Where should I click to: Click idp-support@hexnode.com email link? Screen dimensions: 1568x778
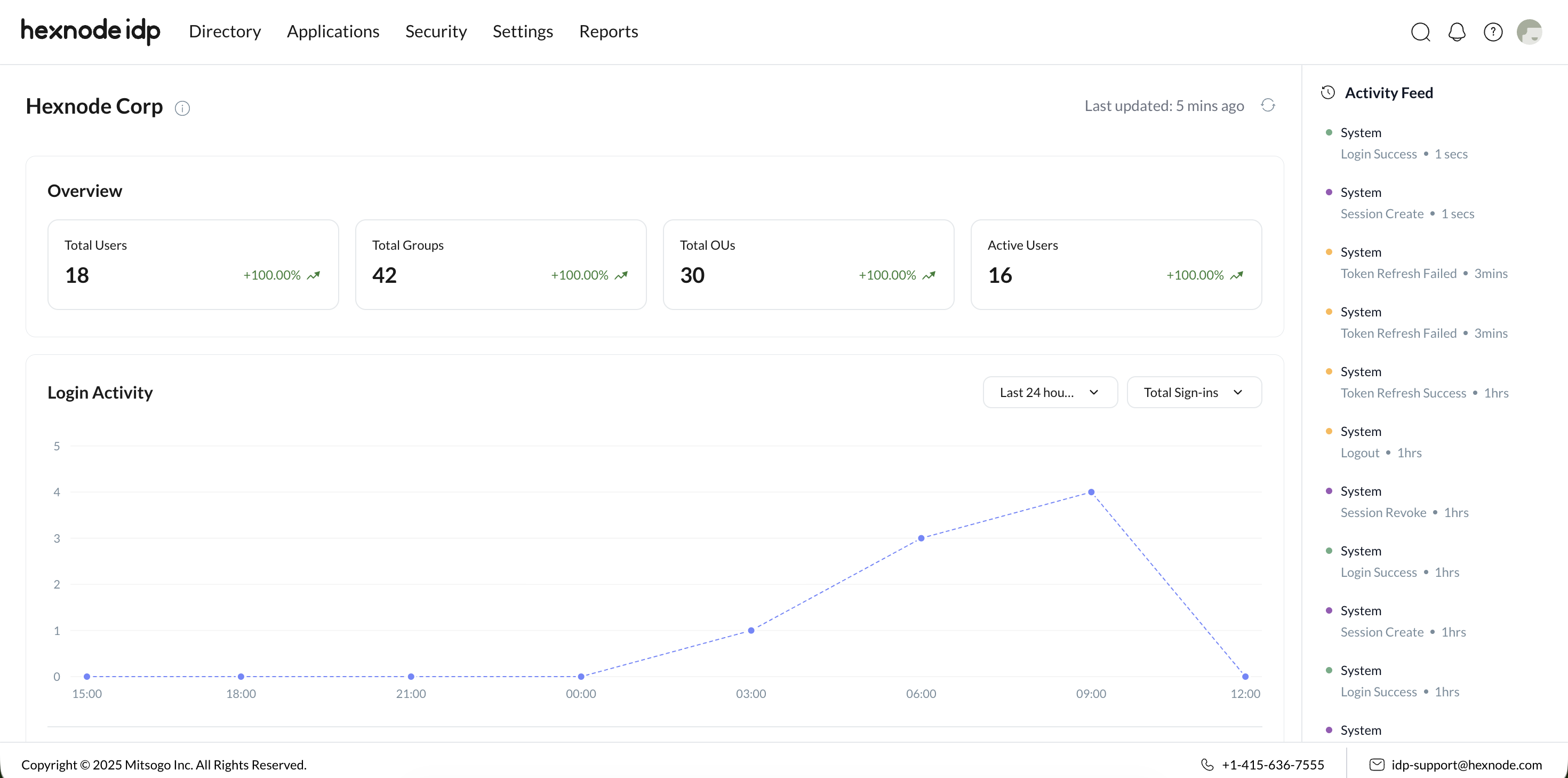coord(1466,765)
